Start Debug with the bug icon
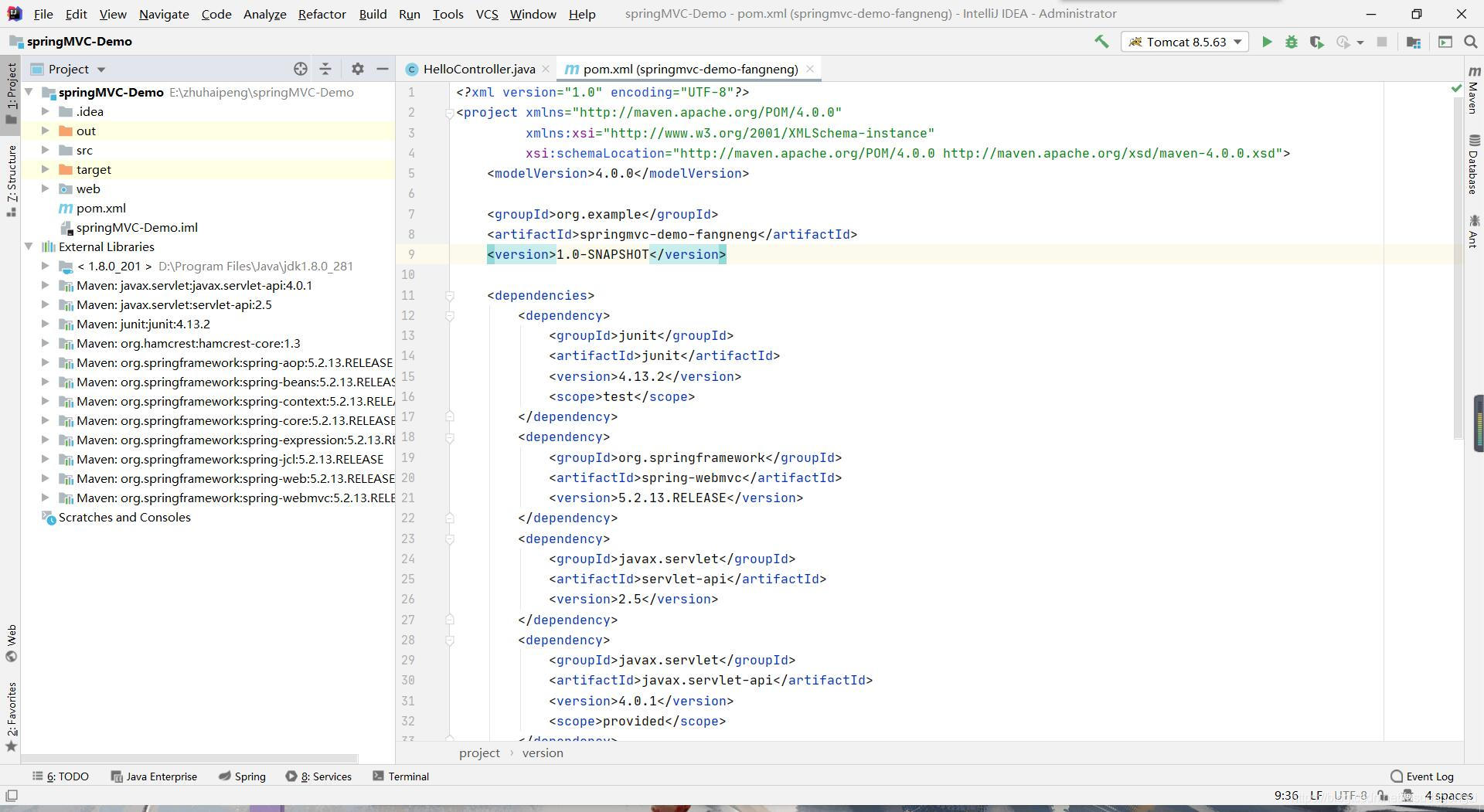Image resolution: width=1484 pixels, height=812 pixels. click(1291, 42)
